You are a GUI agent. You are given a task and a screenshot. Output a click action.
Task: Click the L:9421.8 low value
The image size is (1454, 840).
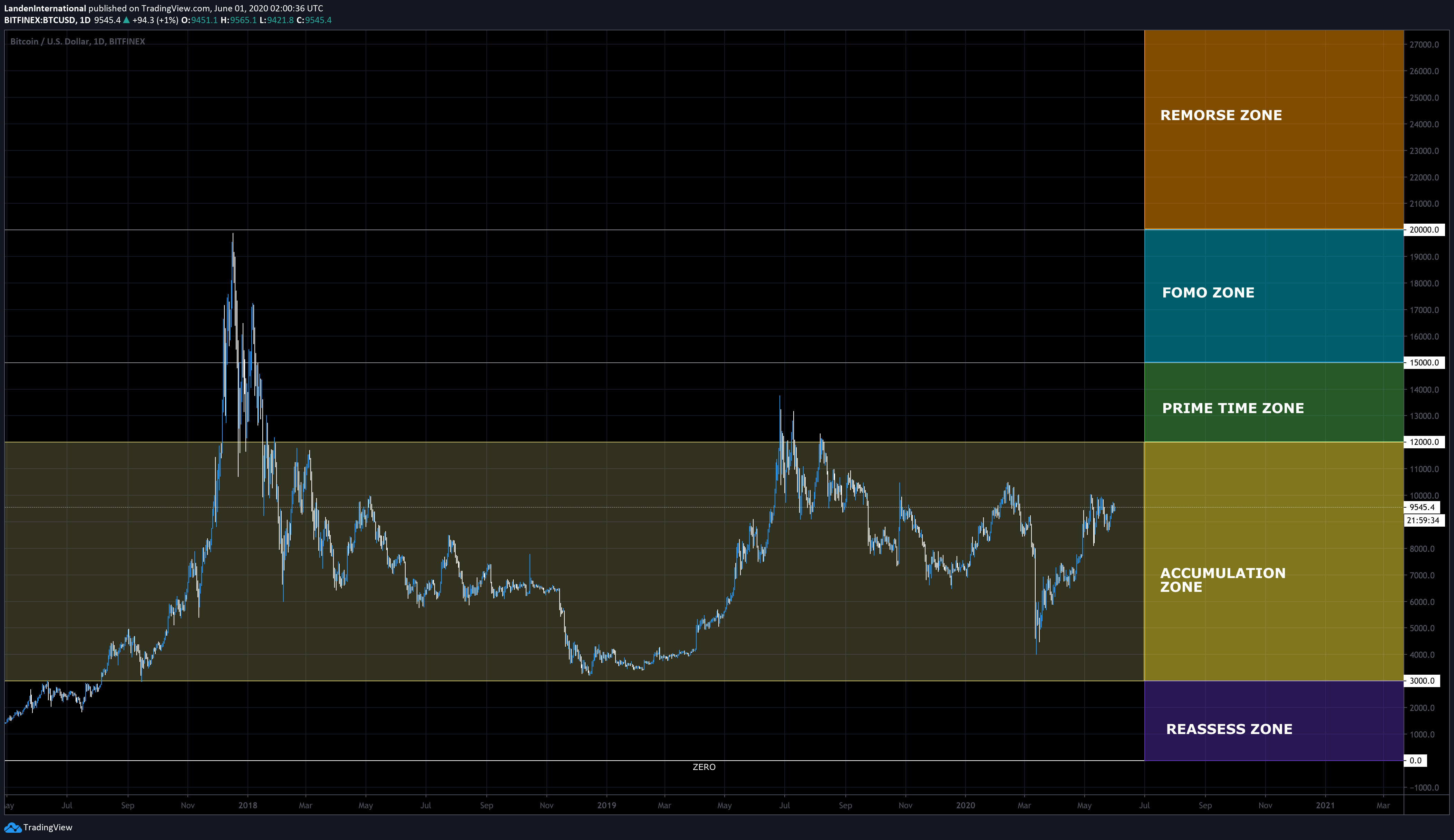(x=277, y=20)
